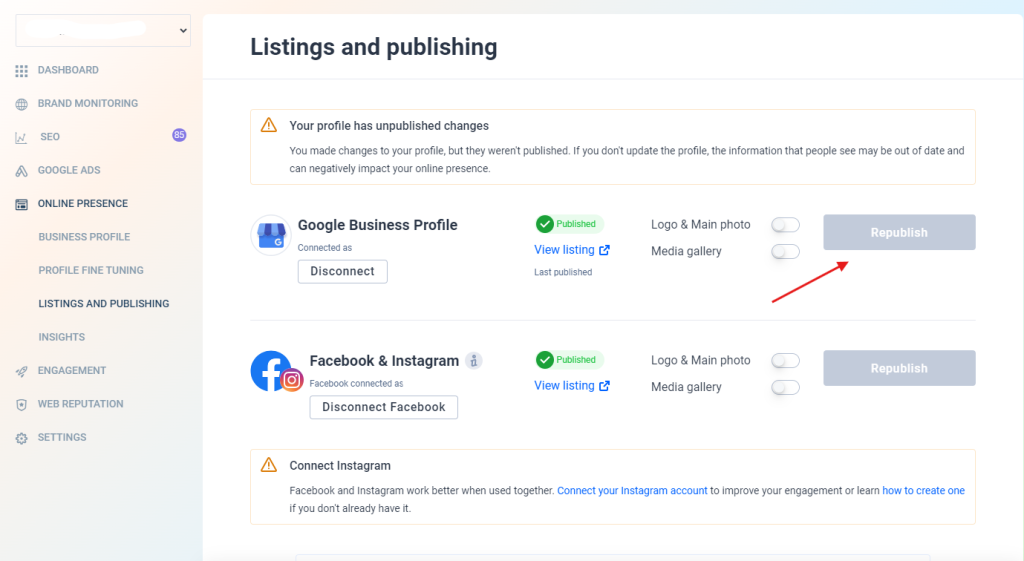Viewport: 1024px width, 561px height.
Task: Click the SEO chart icon
Action: point(21,137)
